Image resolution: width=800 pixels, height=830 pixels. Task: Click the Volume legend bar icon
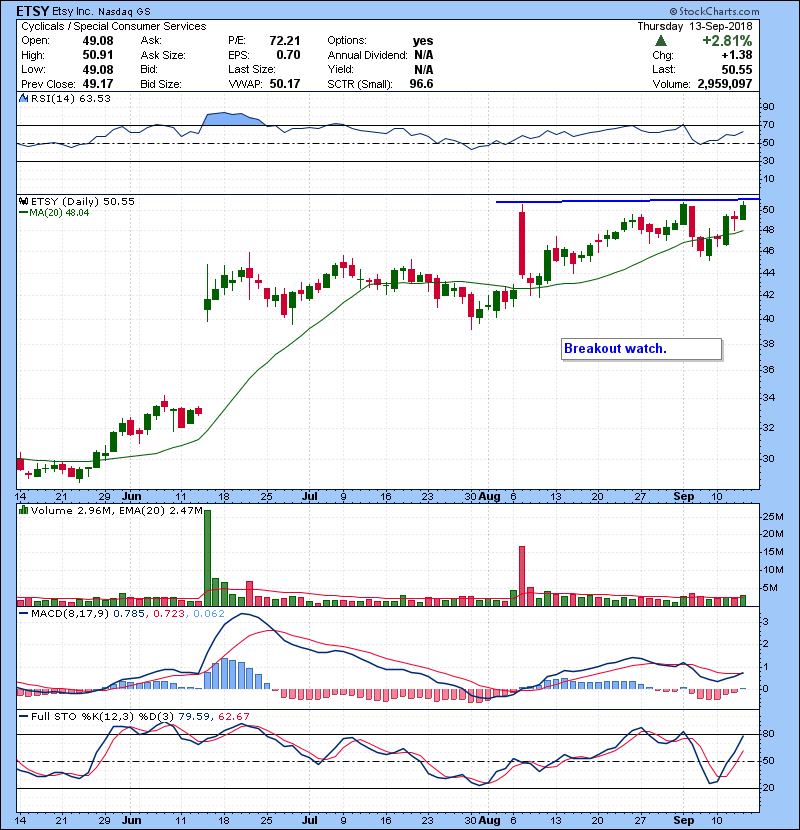pos(22,511)
